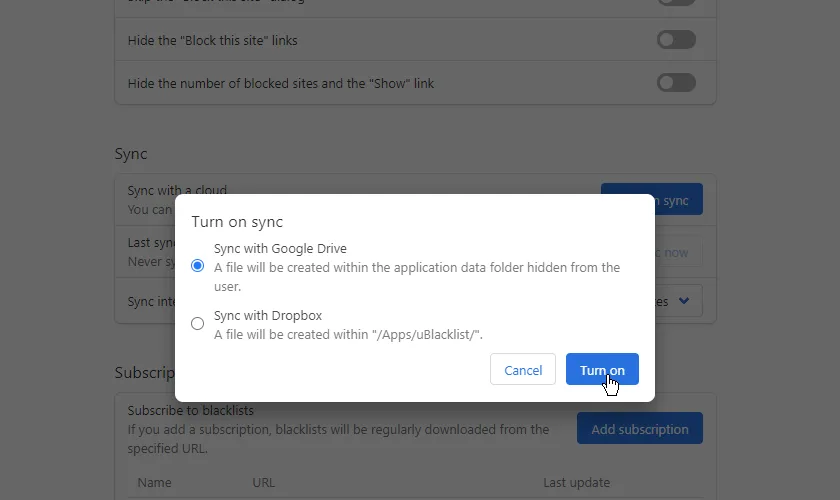
Task: Click the URL column header
Action: click(264, 482)
